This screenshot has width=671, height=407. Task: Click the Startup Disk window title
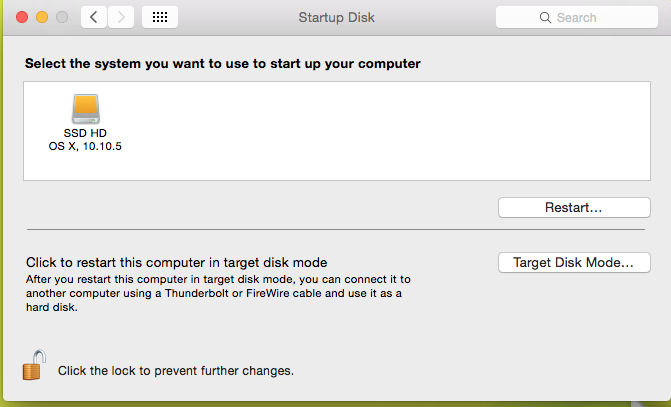(336, 18)
